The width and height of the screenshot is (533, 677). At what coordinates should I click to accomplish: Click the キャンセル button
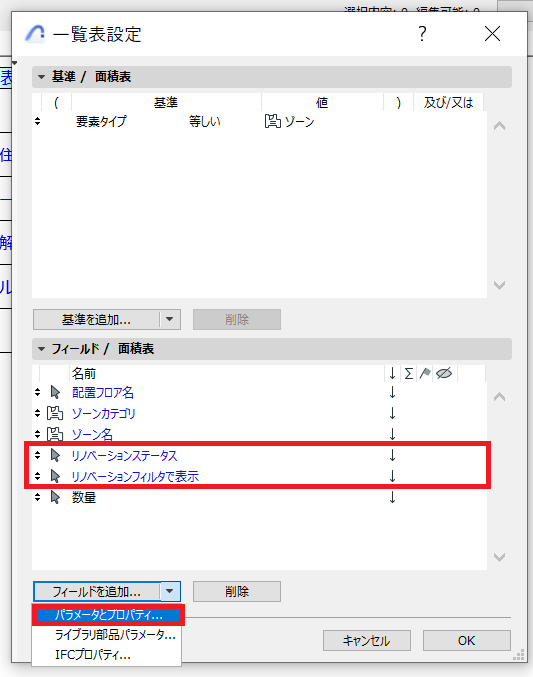tap(367, 640)
